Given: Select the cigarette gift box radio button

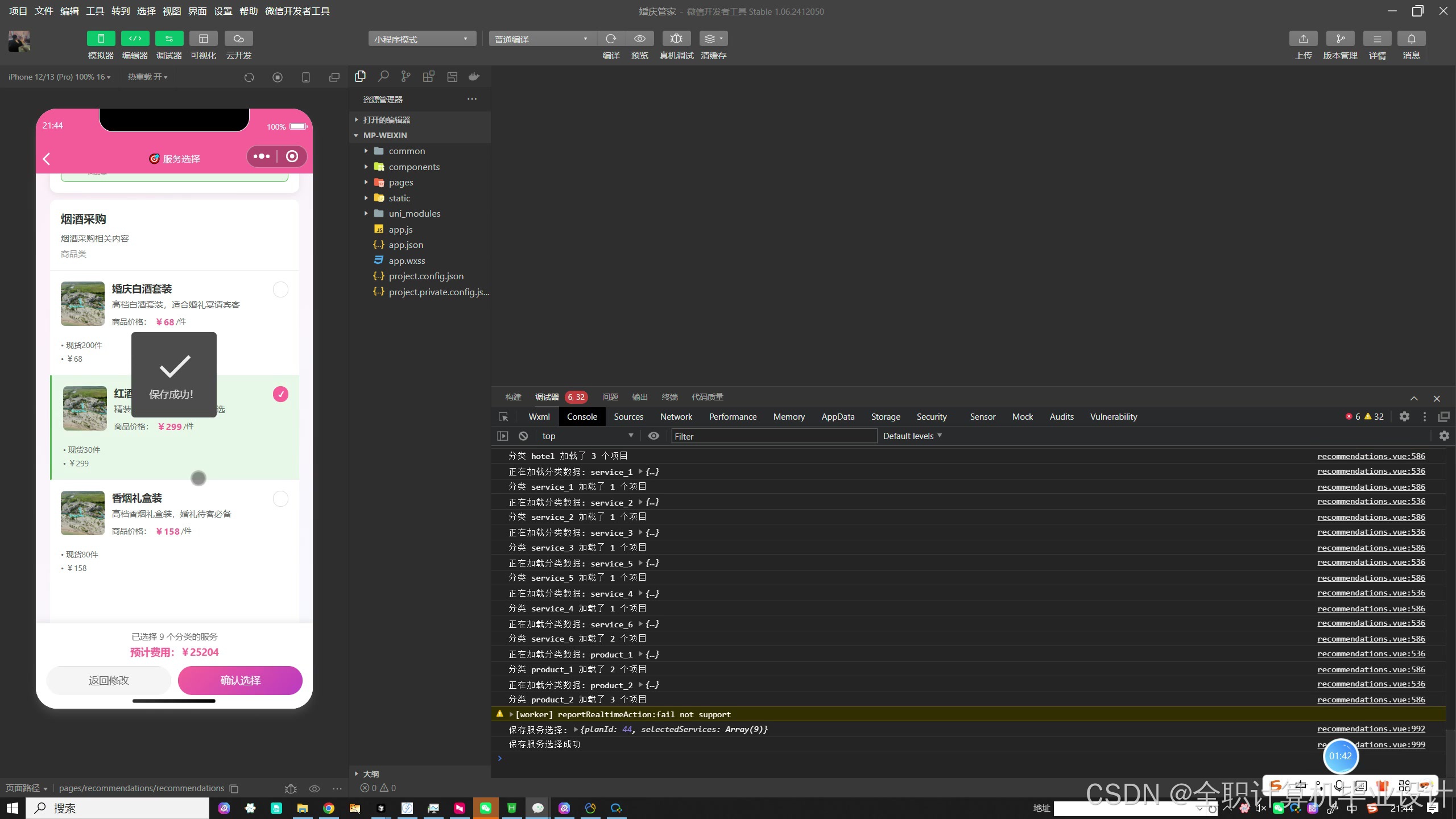Looking at the screenshot, I should point(280,499).
